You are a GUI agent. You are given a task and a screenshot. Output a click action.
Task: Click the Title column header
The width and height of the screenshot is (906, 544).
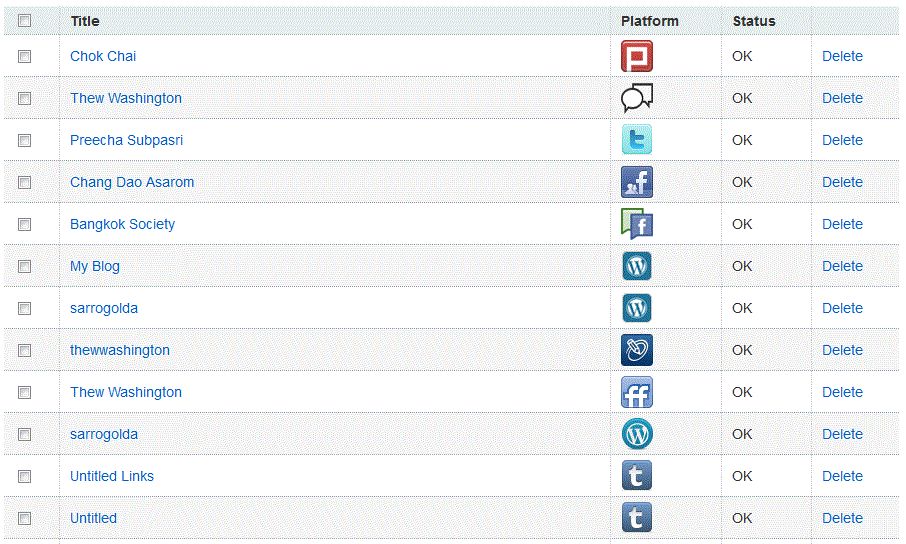pos(85,21)
